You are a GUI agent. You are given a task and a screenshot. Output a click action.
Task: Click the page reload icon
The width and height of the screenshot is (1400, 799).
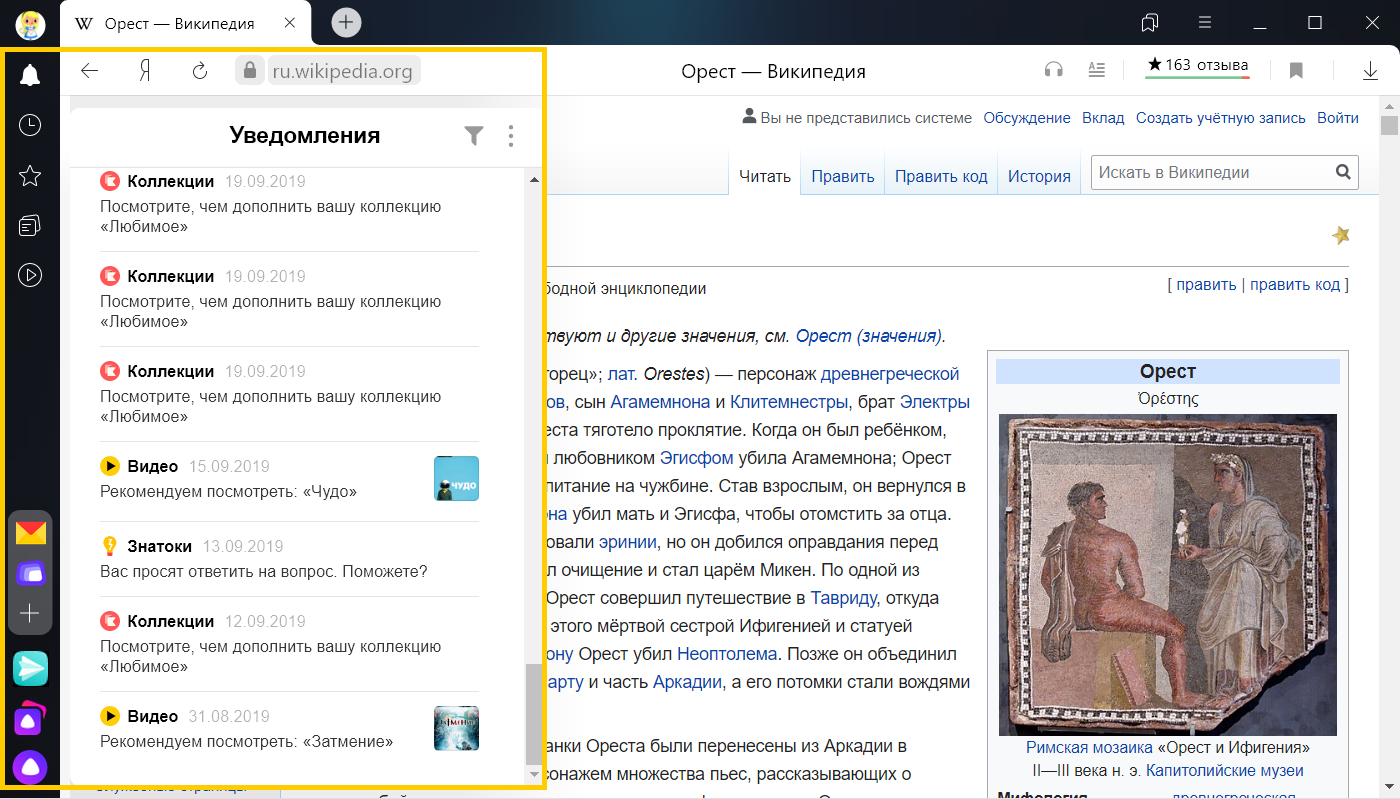point(200,71)
